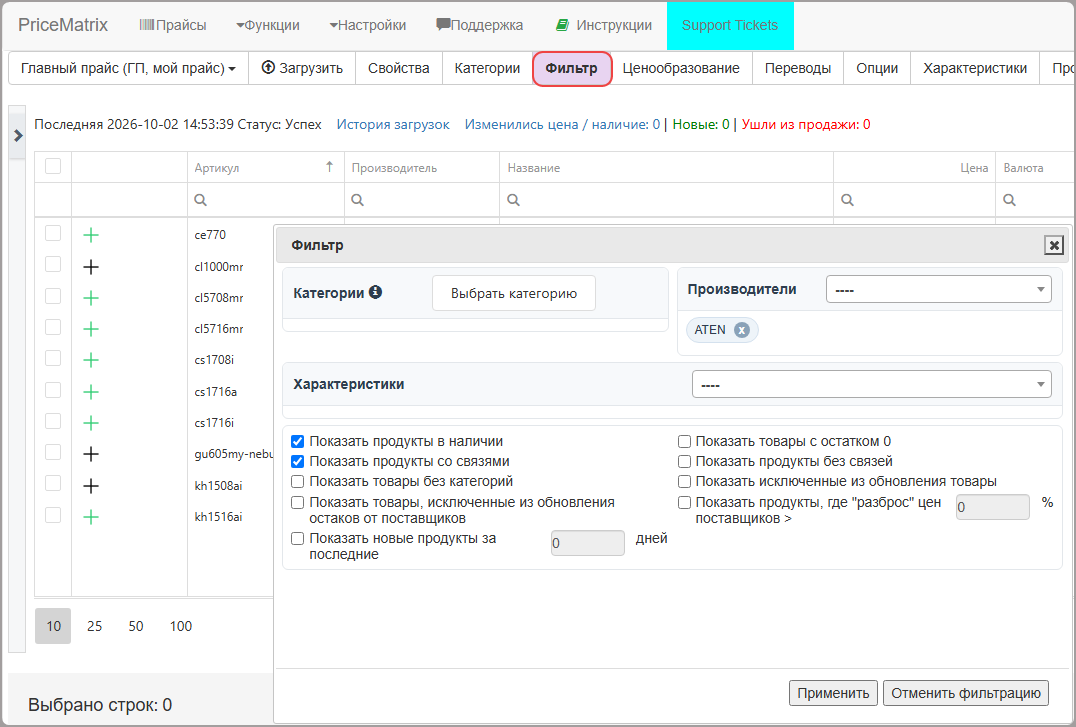Screen dimensions: 1076x727
Task: Open the Свойства tab
Action: click(399, 68)
